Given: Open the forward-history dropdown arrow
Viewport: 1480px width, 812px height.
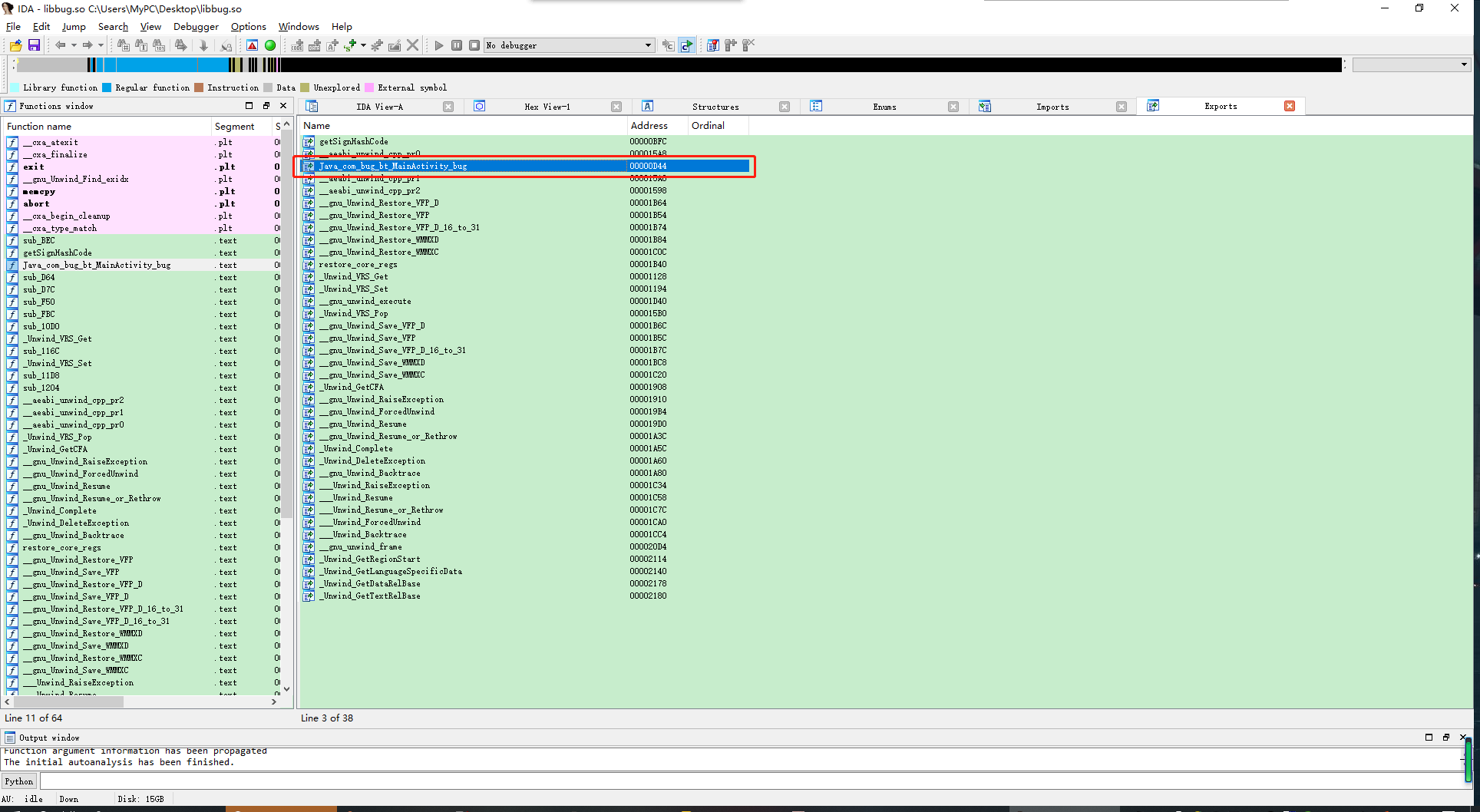Looking at the screenshot, I should pyautogui.click(x=101, y=45).
